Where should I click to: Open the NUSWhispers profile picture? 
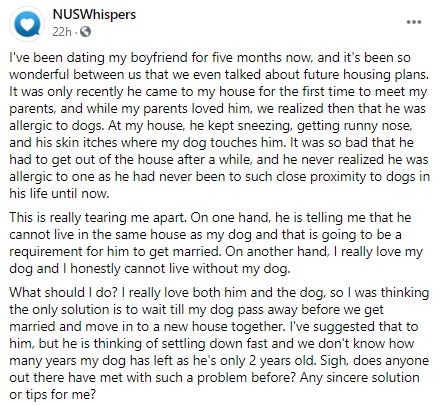point(27,24)
